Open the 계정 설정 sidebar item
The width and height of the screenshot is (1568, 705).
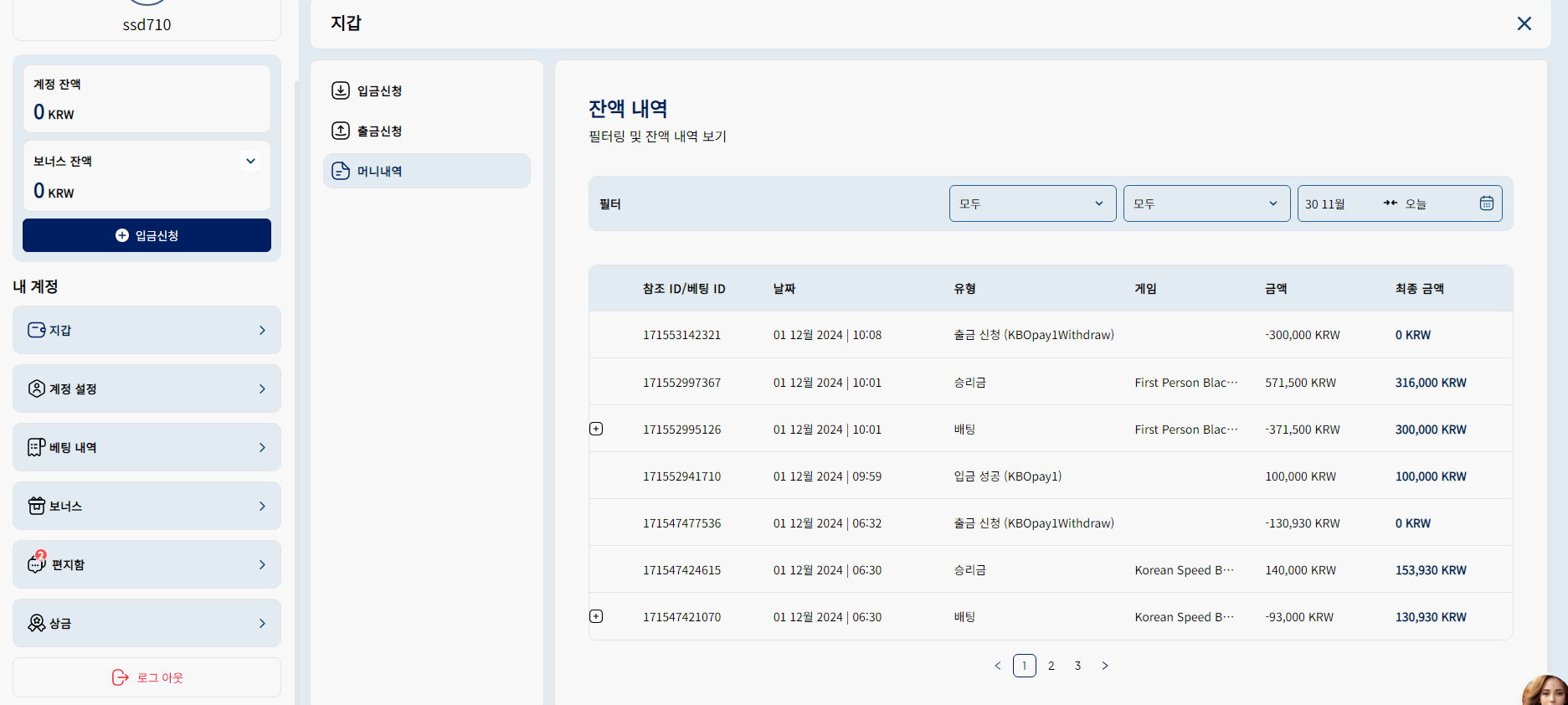click(x=147, y=389)
